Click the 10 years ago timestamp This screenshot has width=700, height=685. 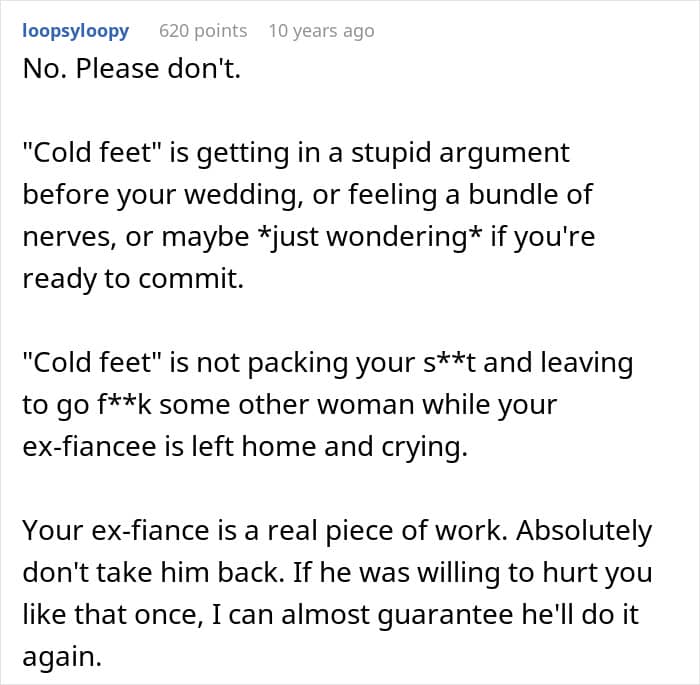[321, 31]
